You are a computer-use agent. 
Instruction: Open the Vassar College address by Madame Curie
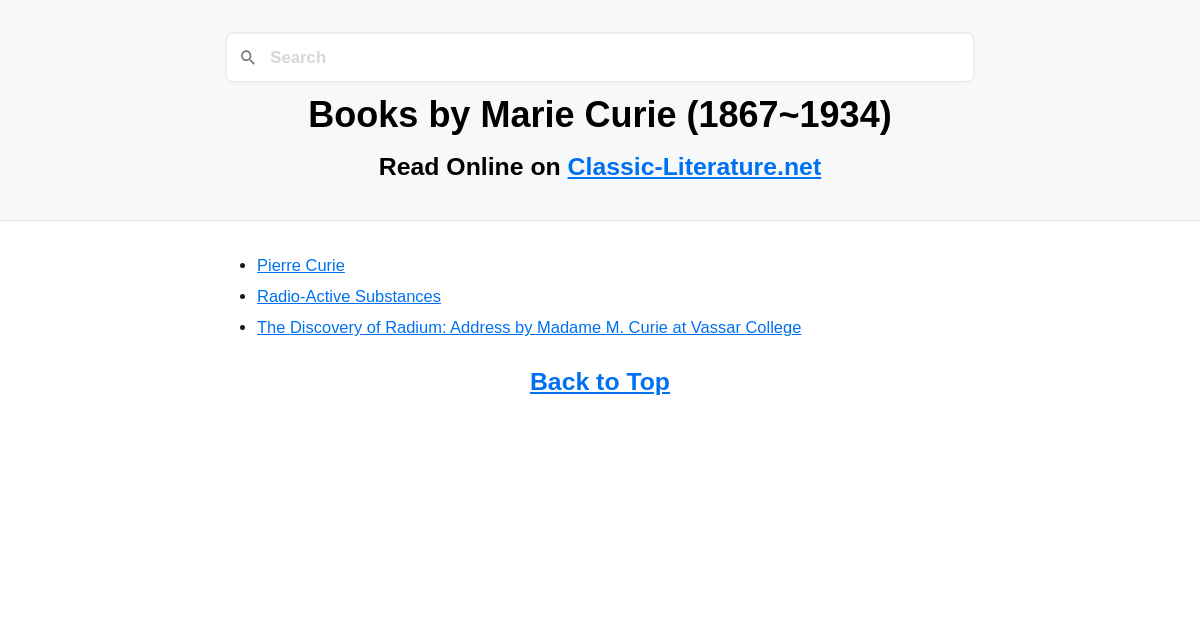coord(528,327)
